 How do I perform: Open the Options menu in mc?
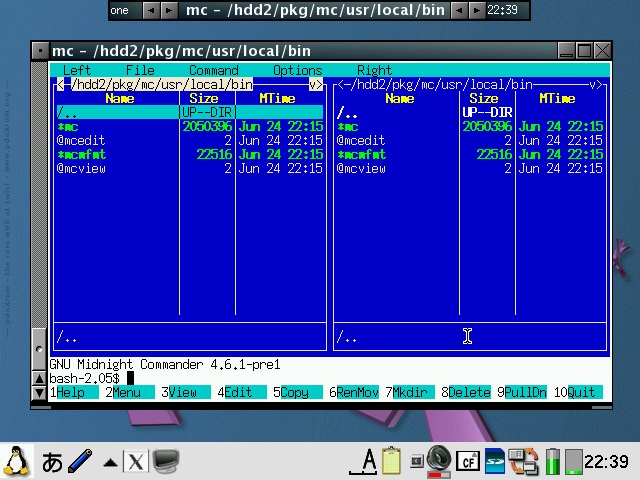(x=297, y=71)
